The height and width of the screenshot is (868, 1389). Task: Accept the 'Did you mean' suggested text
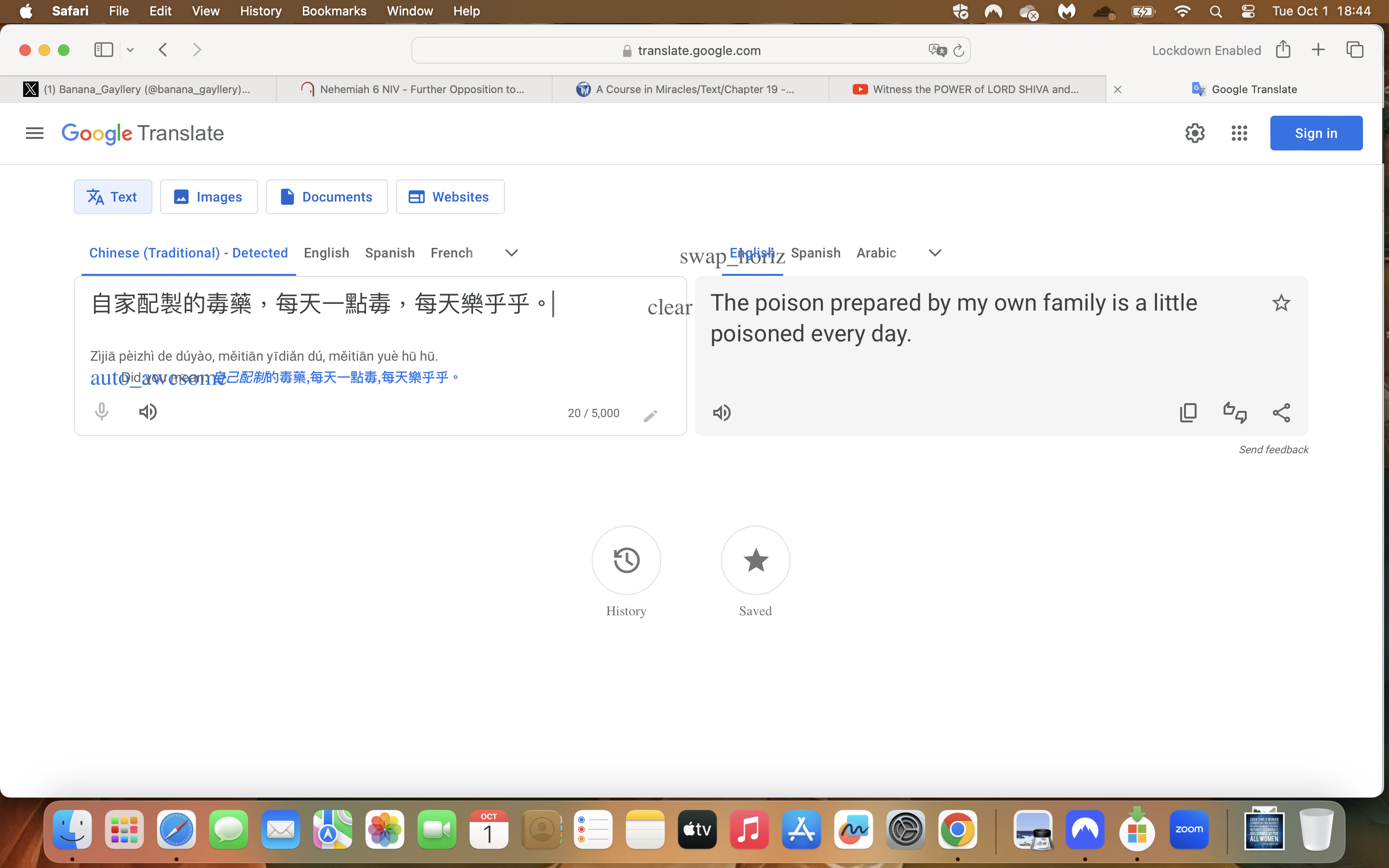(x=336, y=377)
